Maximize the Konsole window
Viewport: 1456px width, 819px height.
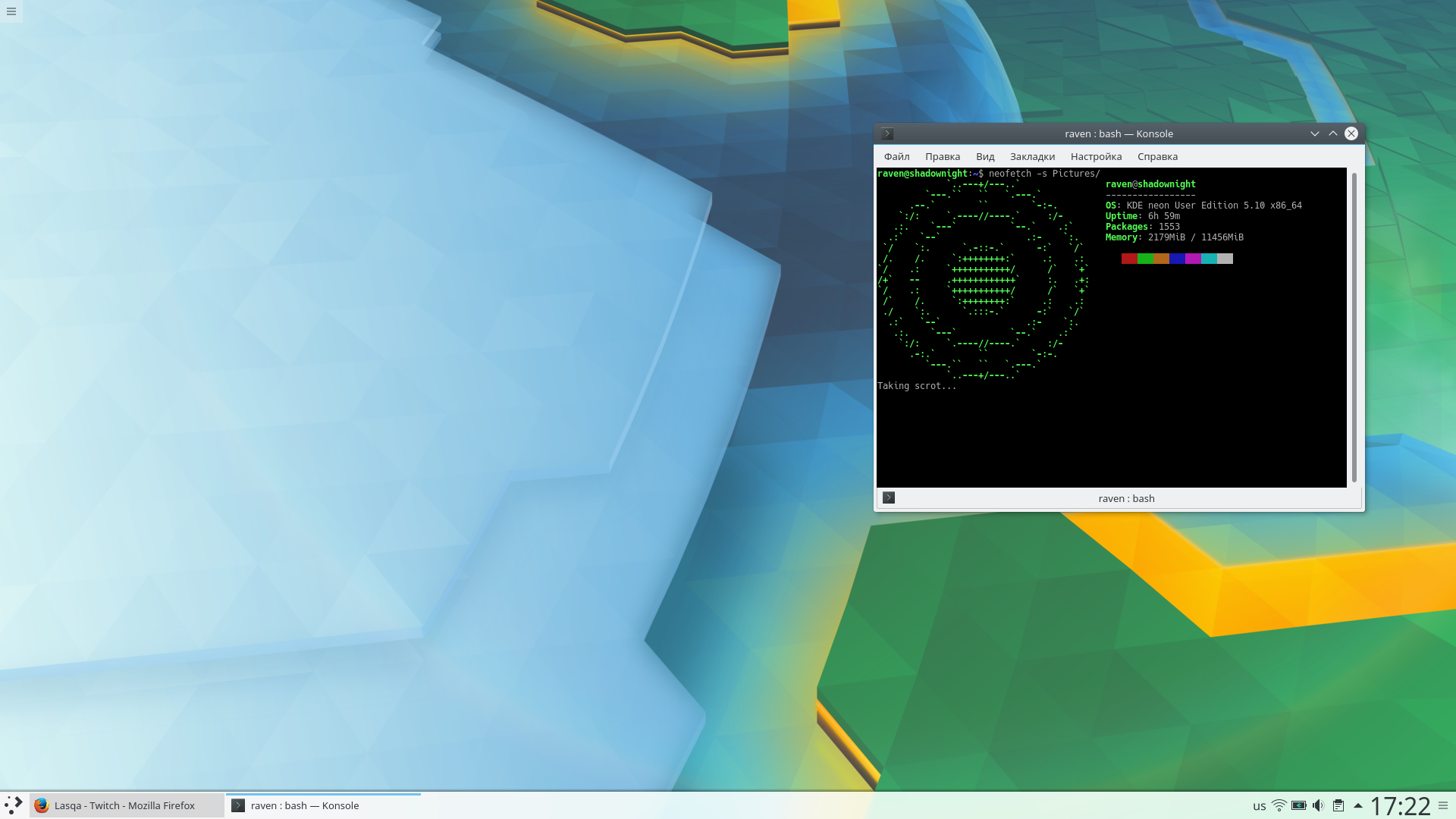click(x=1333, y=133)
